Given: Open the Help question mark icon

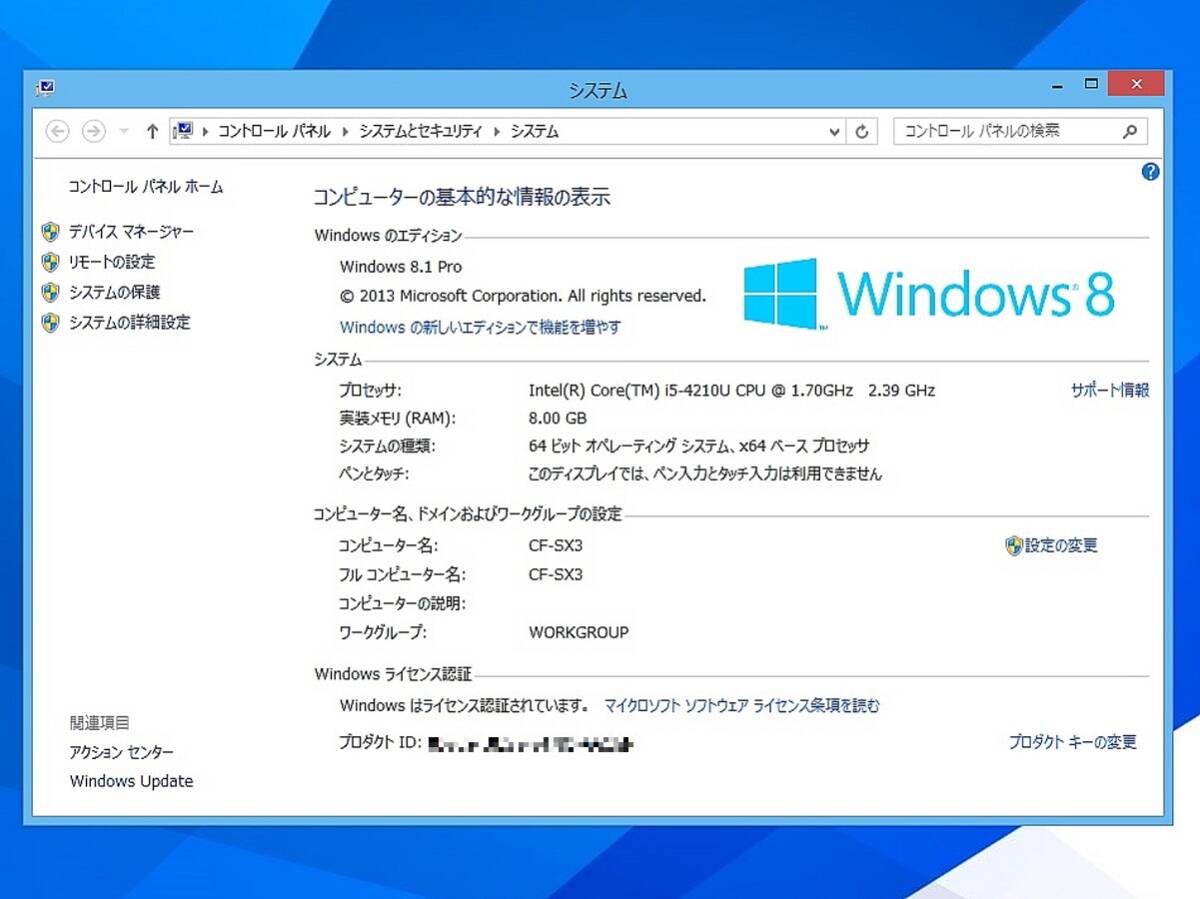Looking at the screenshot, I should tap(1150, 172).
